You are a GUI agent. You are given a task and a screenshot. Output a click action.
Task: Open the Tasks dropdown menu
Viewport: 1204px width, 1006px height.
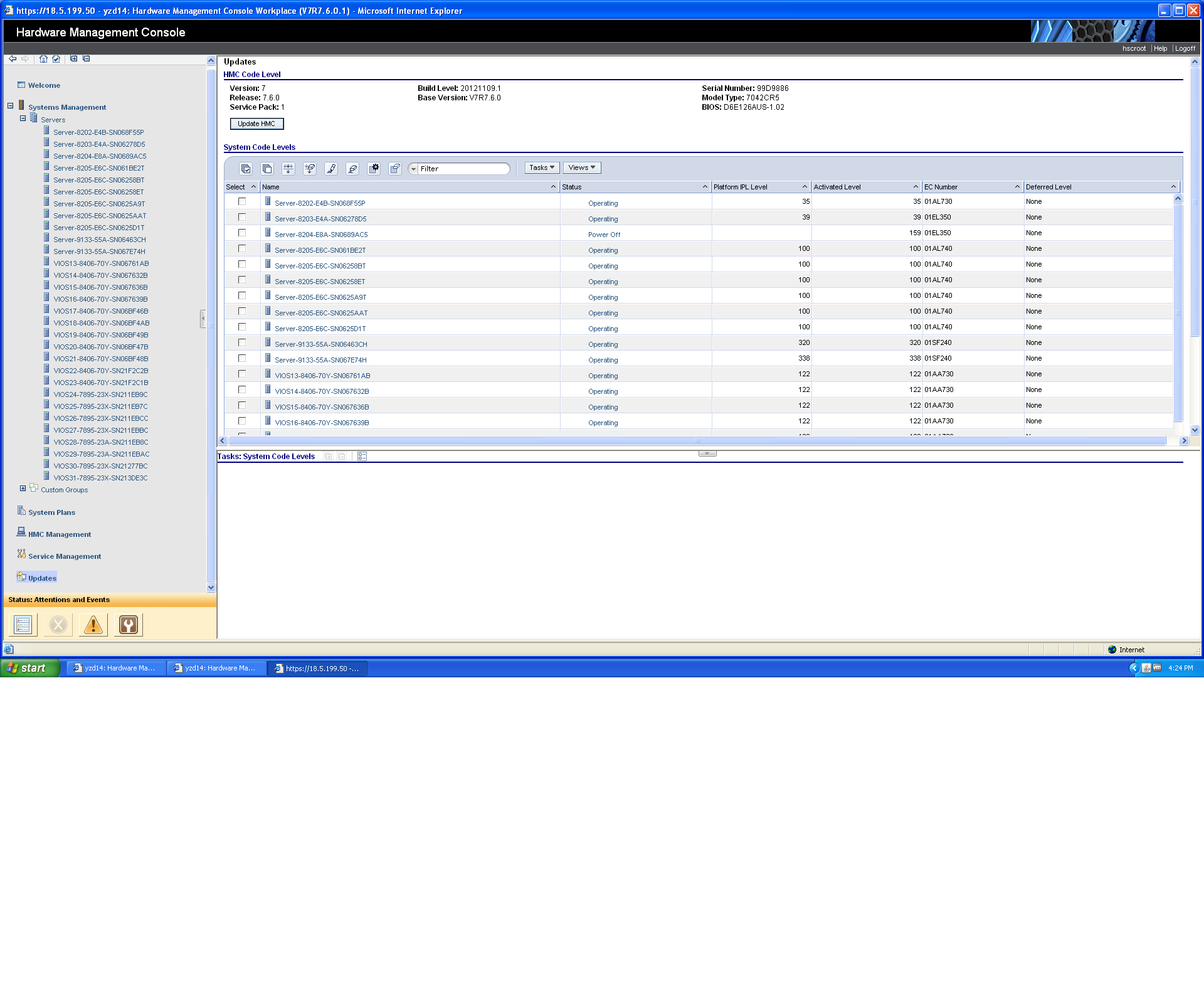pyautogui.click(x=542, y=168)
